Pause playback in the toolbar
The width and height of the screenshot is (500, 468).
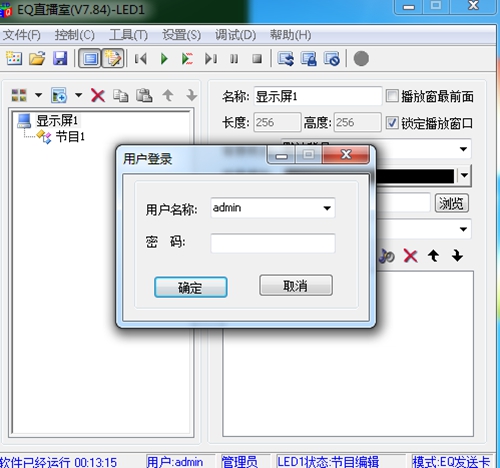point(234,59)
